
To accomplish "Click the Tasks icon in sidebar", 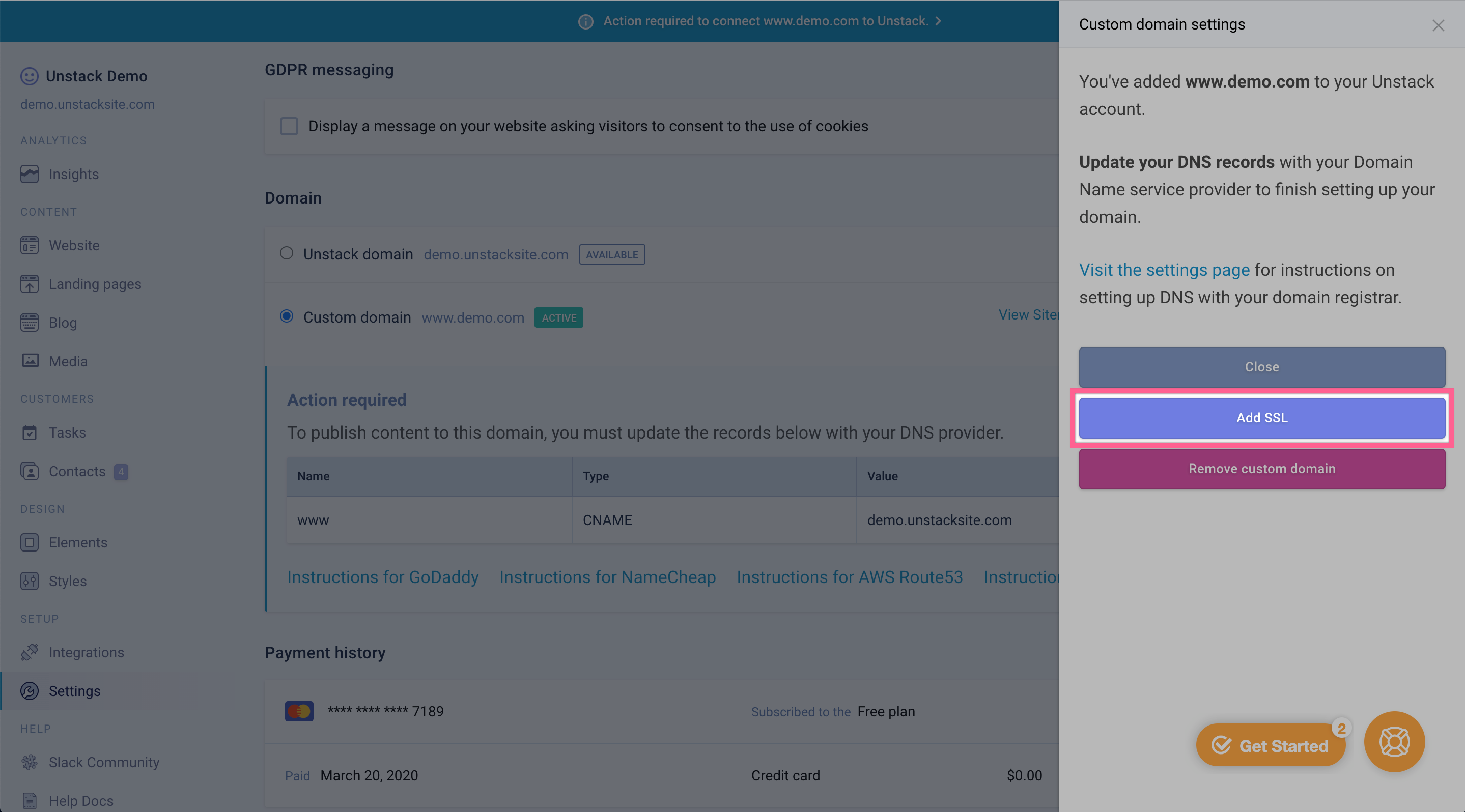I will pyautogui.click(x=30, y=432).
